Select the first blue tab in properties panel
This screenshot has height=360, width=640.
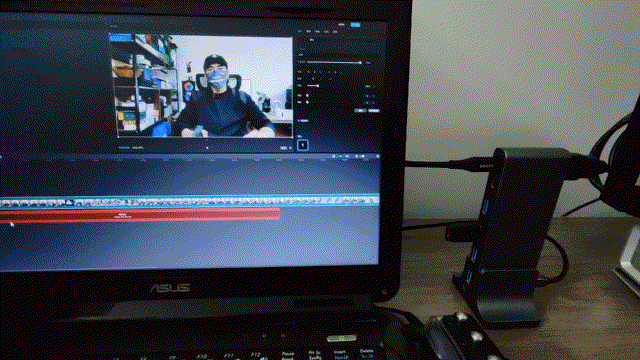tap(300, 31)
